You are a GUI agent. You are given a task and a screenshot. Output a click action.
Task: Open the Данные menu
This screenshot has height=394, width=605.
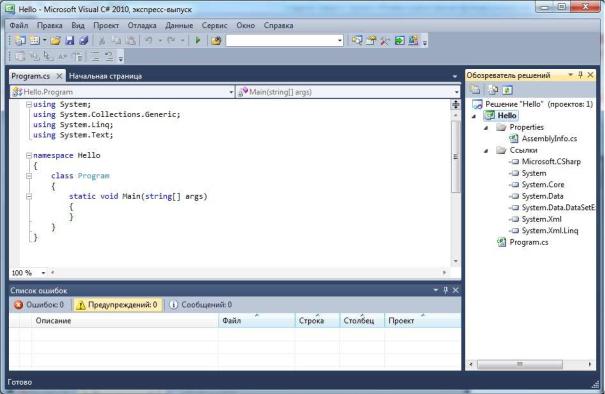[179, 25]
